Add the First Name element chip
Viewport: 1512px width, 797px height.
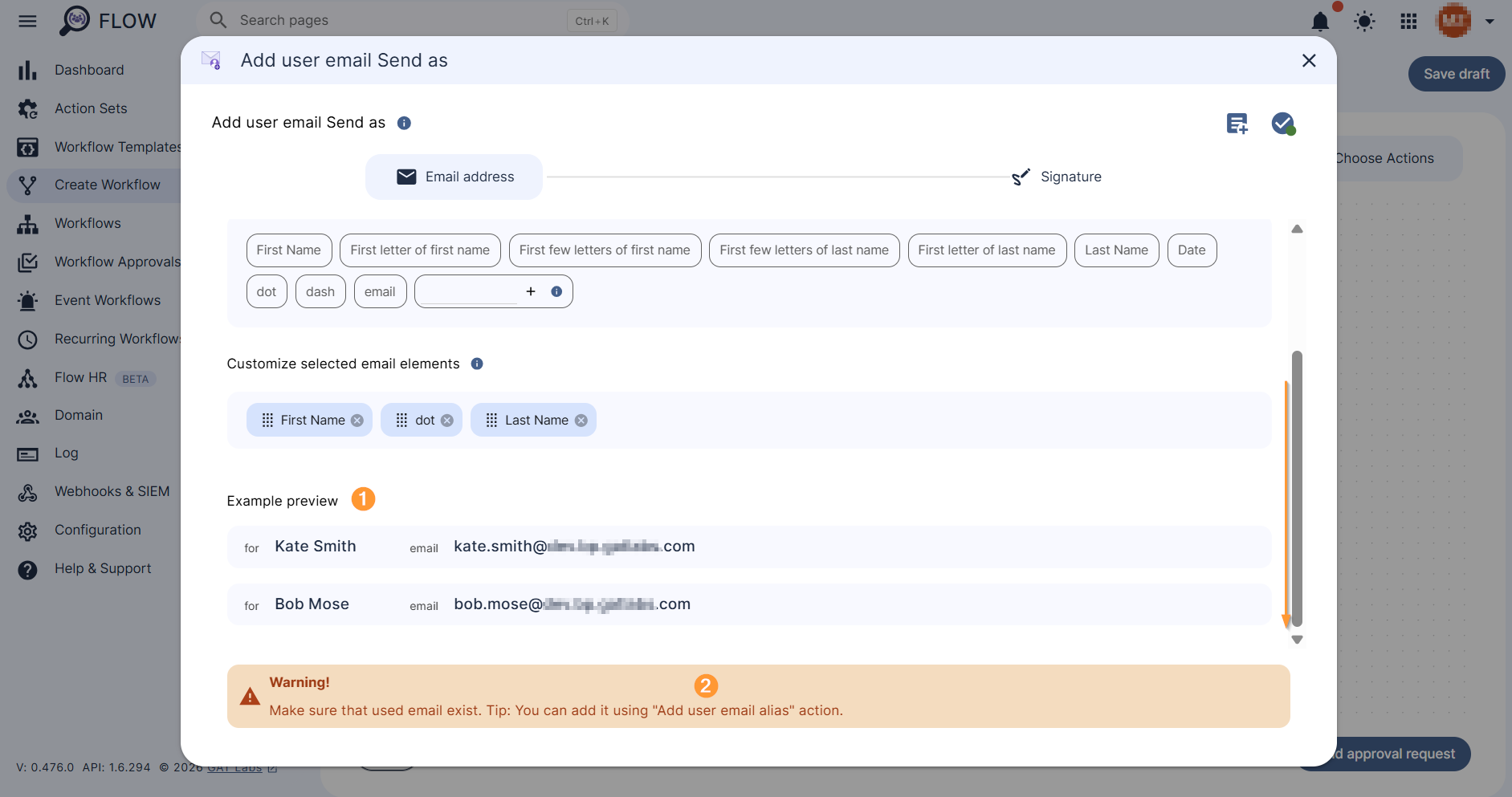pos(288,250)
